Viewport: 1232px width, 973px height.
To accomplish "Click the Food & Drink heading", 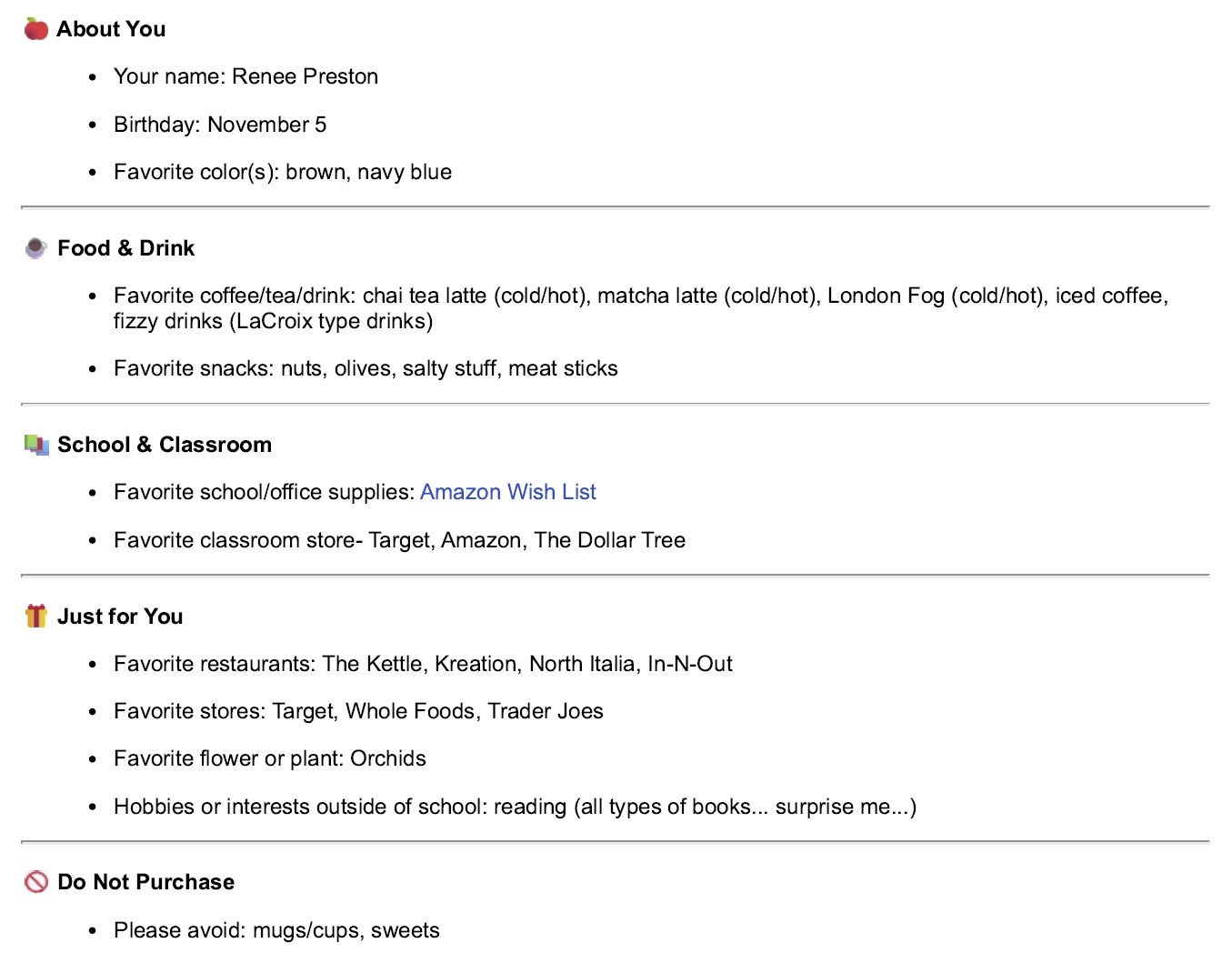I will (125, 248).
